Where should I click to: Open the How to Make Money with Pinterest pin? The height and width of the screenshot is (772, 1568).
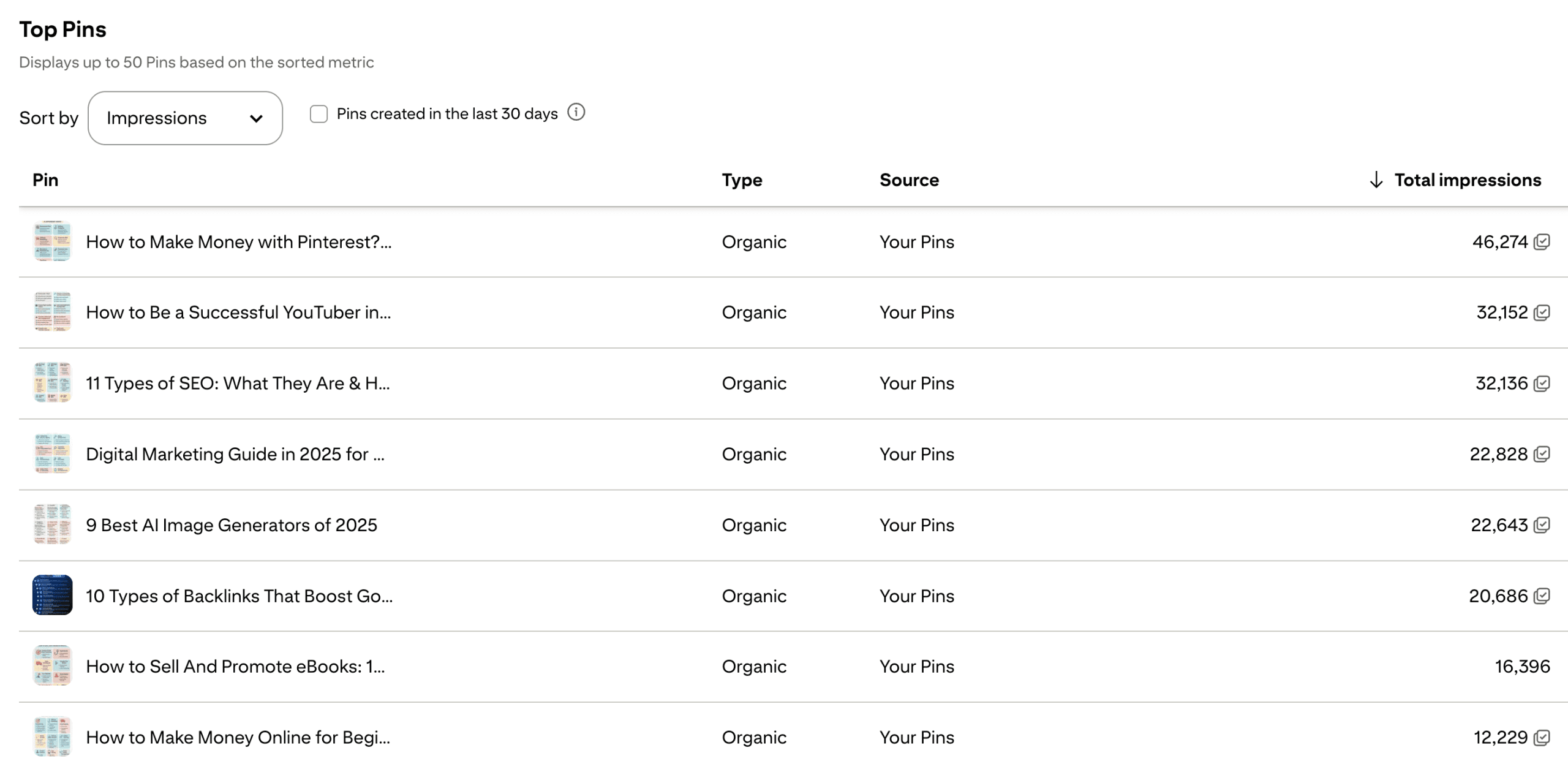pyautogui.click(x=238, y=242)
